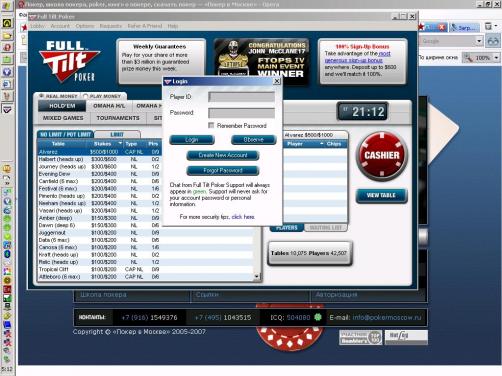Select the LIMIT tab
This screenshot has height=376, width=502.
117,134
